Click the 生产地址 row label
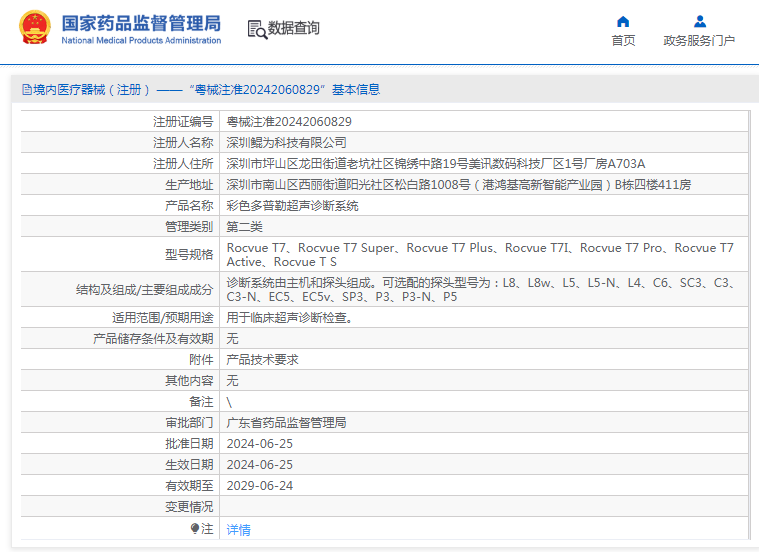 tap(189, 184)
